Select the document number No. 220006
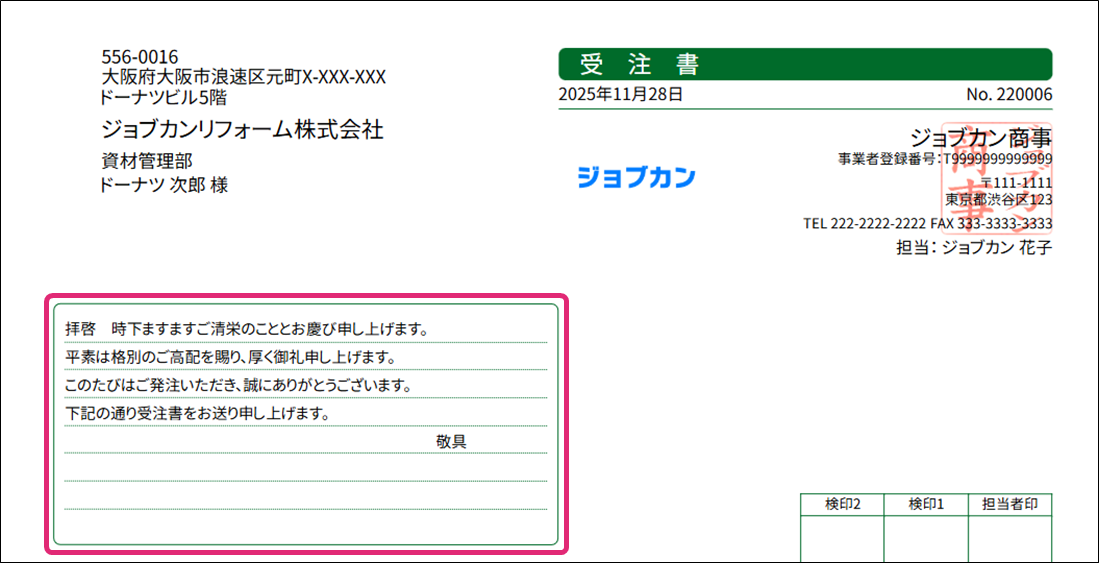This screenshot has height=563, width=1099. coord(1009,95)
